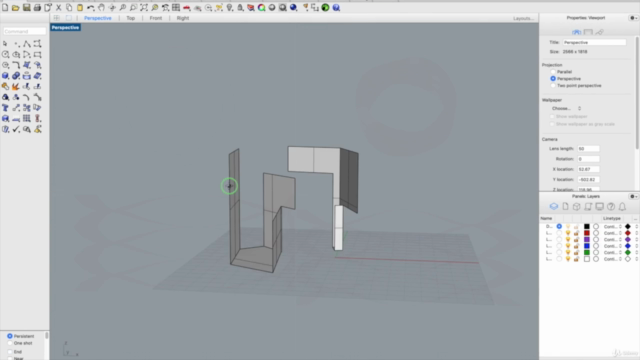The image size is (640, 360).
Task: Toggle Show wallpaper as gray scale checkbox
Action: pos(552,124)
